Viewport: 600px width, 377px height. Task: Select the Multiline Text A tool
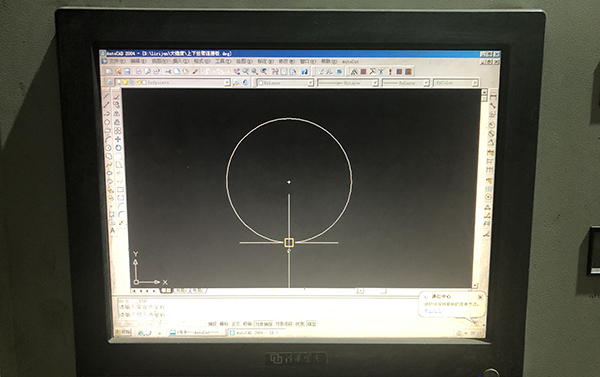[112, 230]
